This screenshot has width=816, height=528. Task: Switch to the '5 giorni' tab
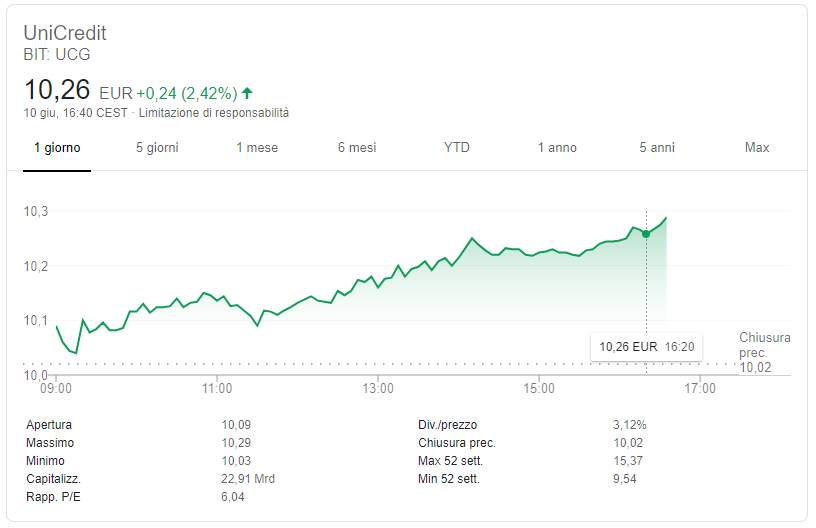pos(157,148)
